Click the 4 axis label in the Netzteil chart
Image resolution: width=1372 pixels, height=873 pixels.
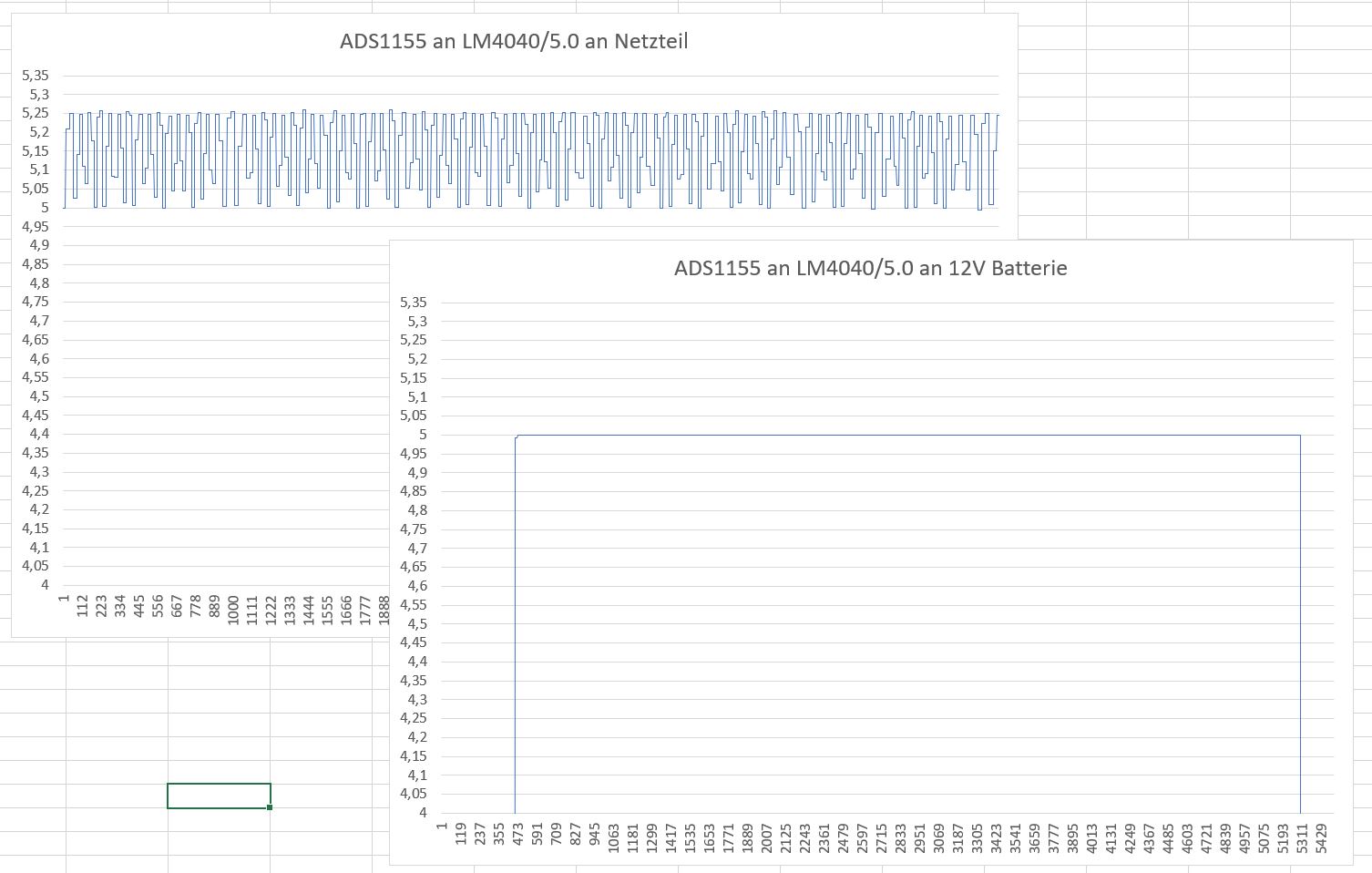45,585
